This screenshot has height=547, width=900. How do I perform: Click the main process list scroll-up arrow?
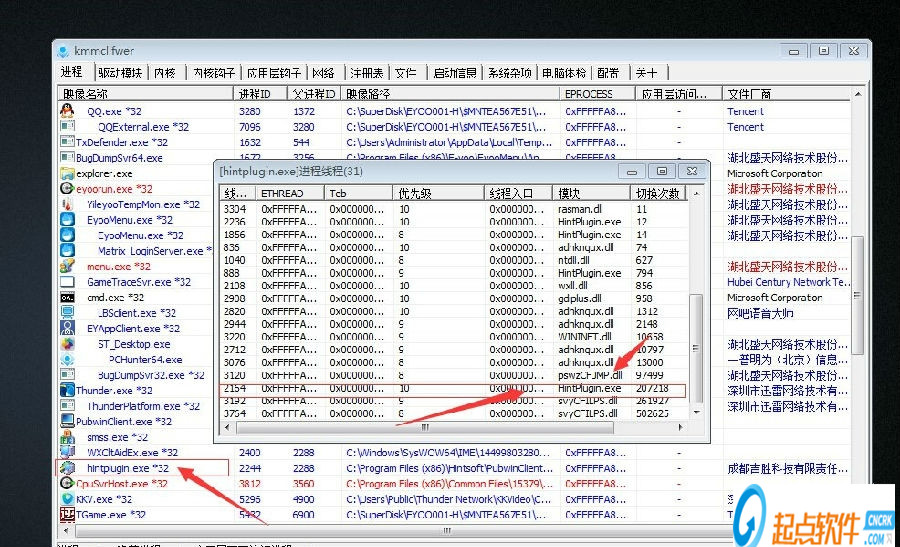click(x=858, y=94)
